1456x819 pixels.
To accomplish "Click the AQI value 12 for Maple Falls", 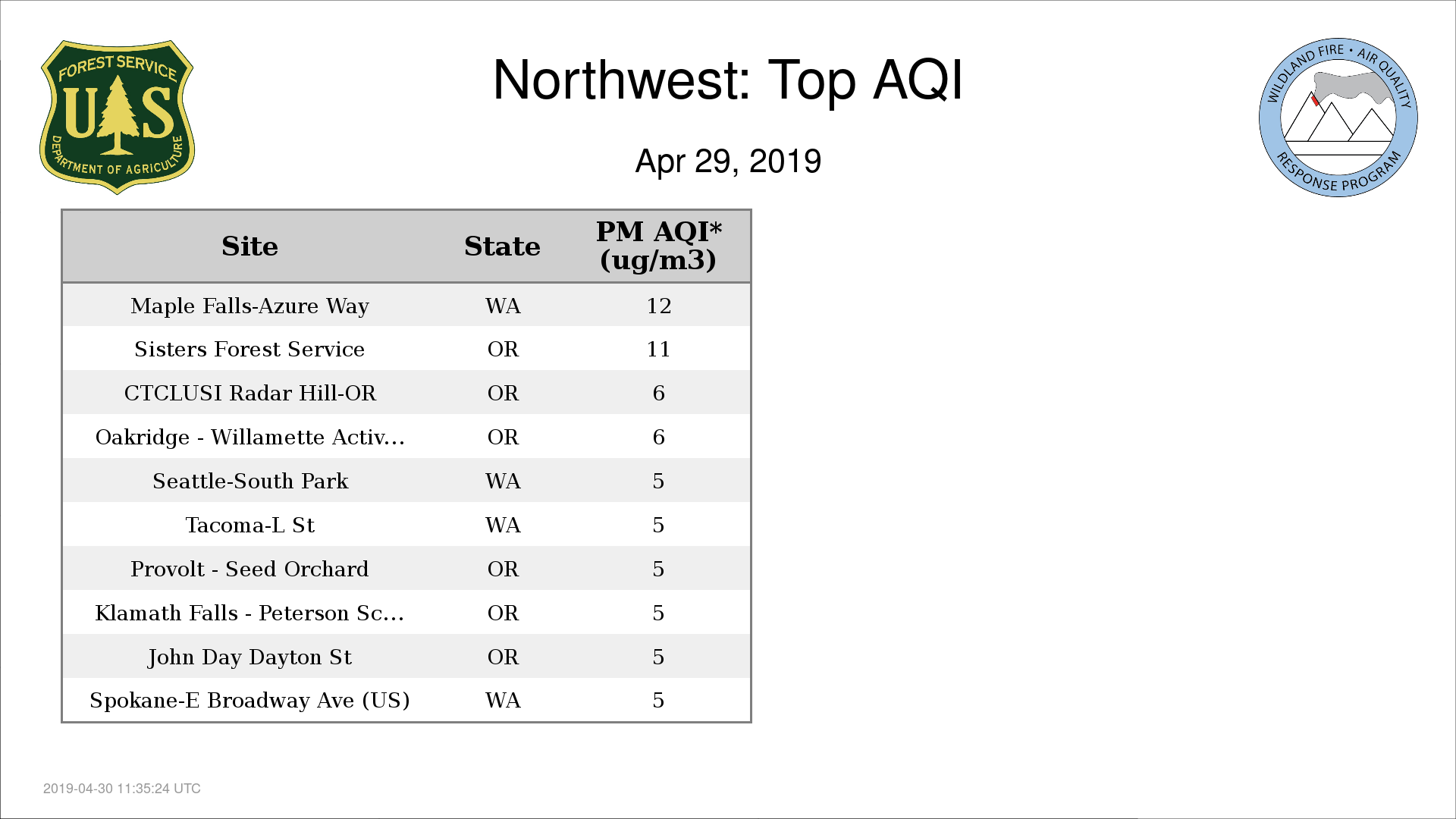I will [x=658, y=306].
